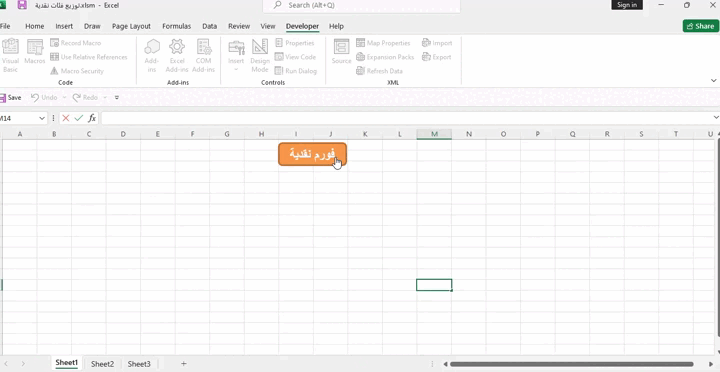Screen dimensions: 720x372
Task: Click XML Export
Action: click(436, 57)
